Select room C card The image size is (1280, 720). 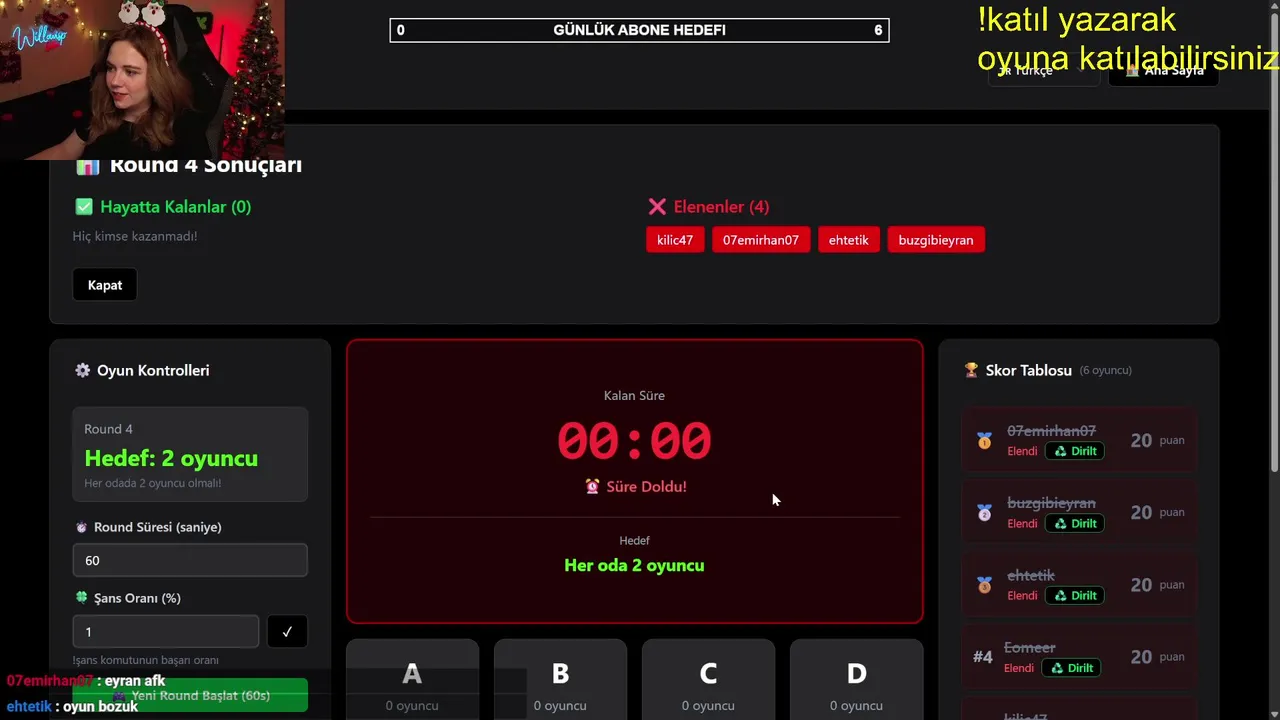tap(708, 680)
